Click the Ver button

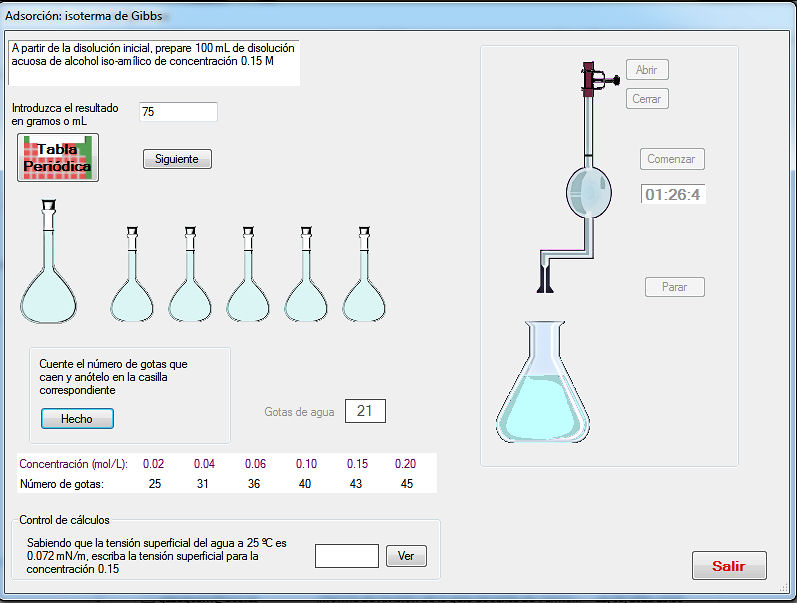click(x=406, y=556)
